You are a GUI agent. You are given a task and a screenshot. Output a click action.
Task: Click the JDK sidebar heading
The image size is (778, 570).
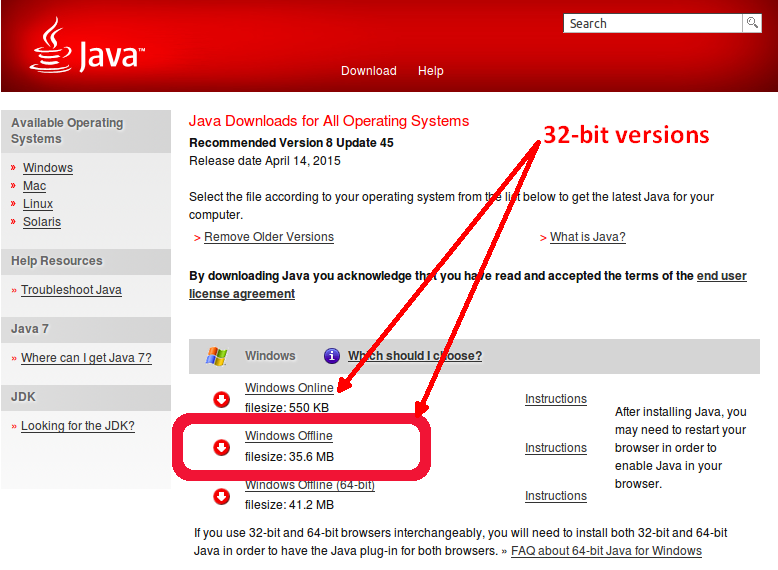coord(23,397)
